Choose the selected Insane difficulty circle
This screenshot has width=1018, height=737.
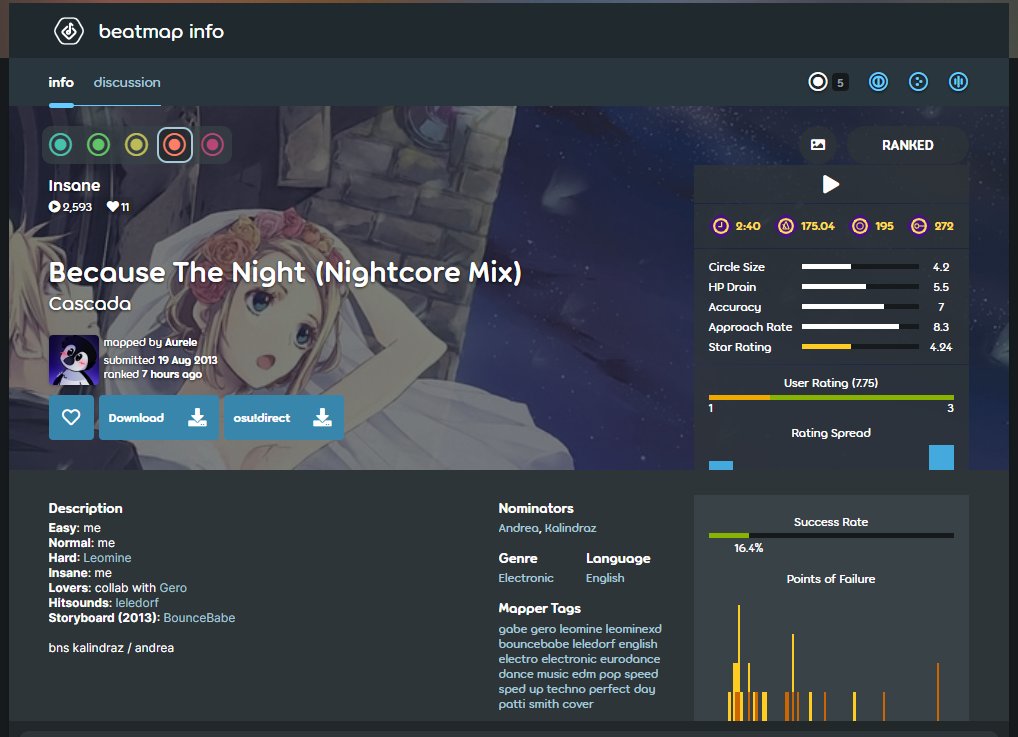click(175, 144)
